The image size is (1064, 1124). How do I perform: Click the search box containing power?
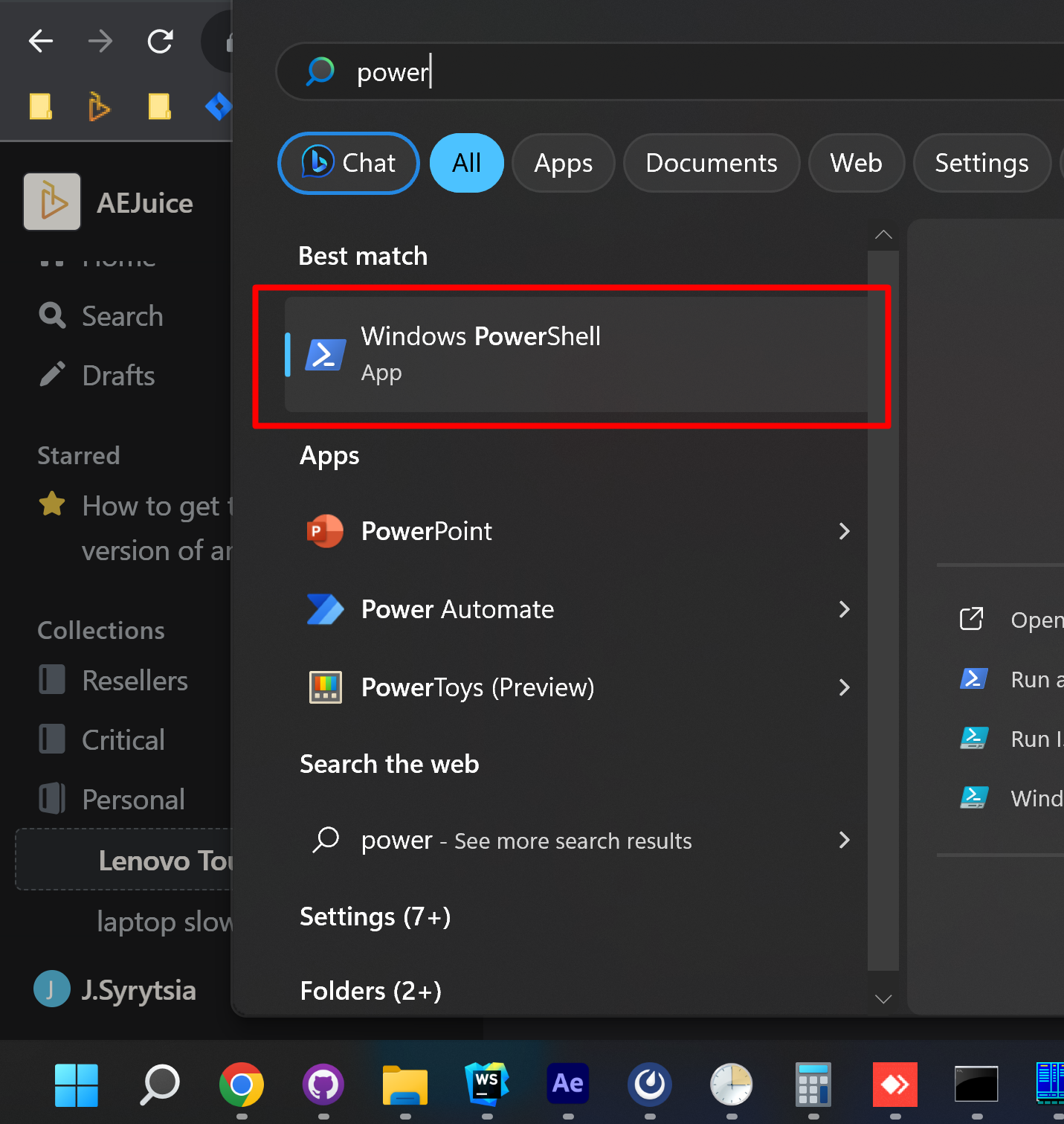669,72
